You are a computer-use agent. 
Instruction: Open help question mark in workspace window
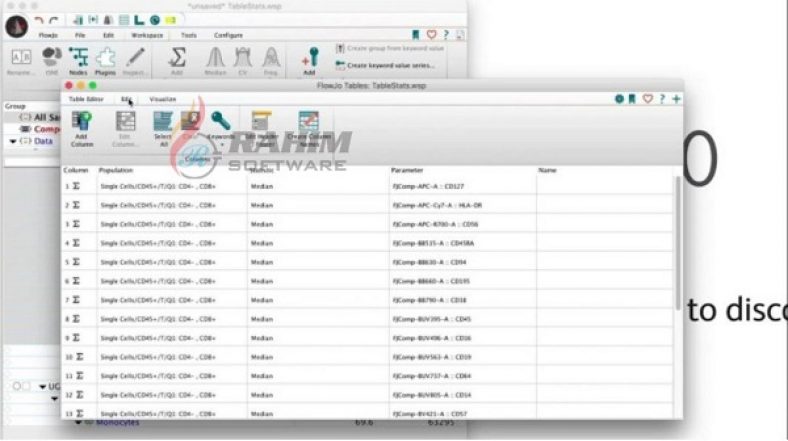(446, 35)
